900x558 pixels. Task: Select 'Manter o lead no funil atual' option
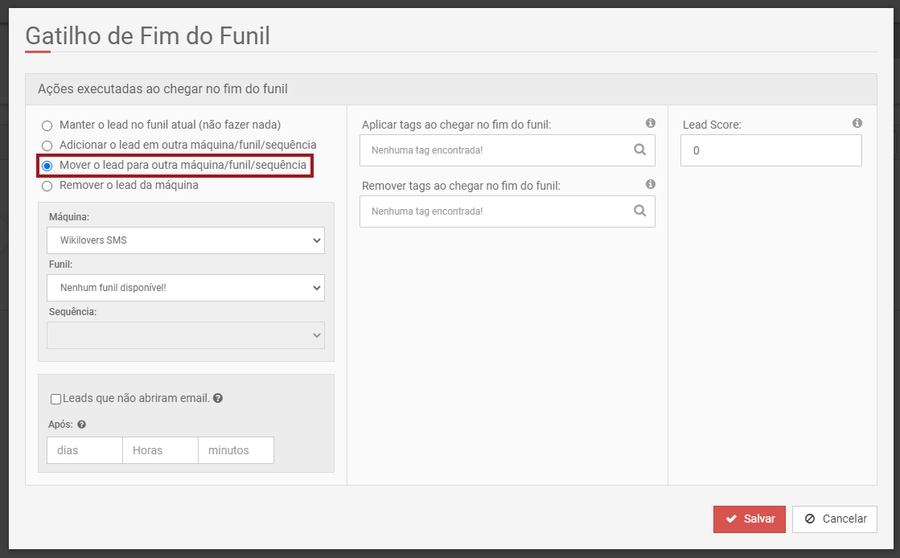pyautogui.click(x=47, y=126)
